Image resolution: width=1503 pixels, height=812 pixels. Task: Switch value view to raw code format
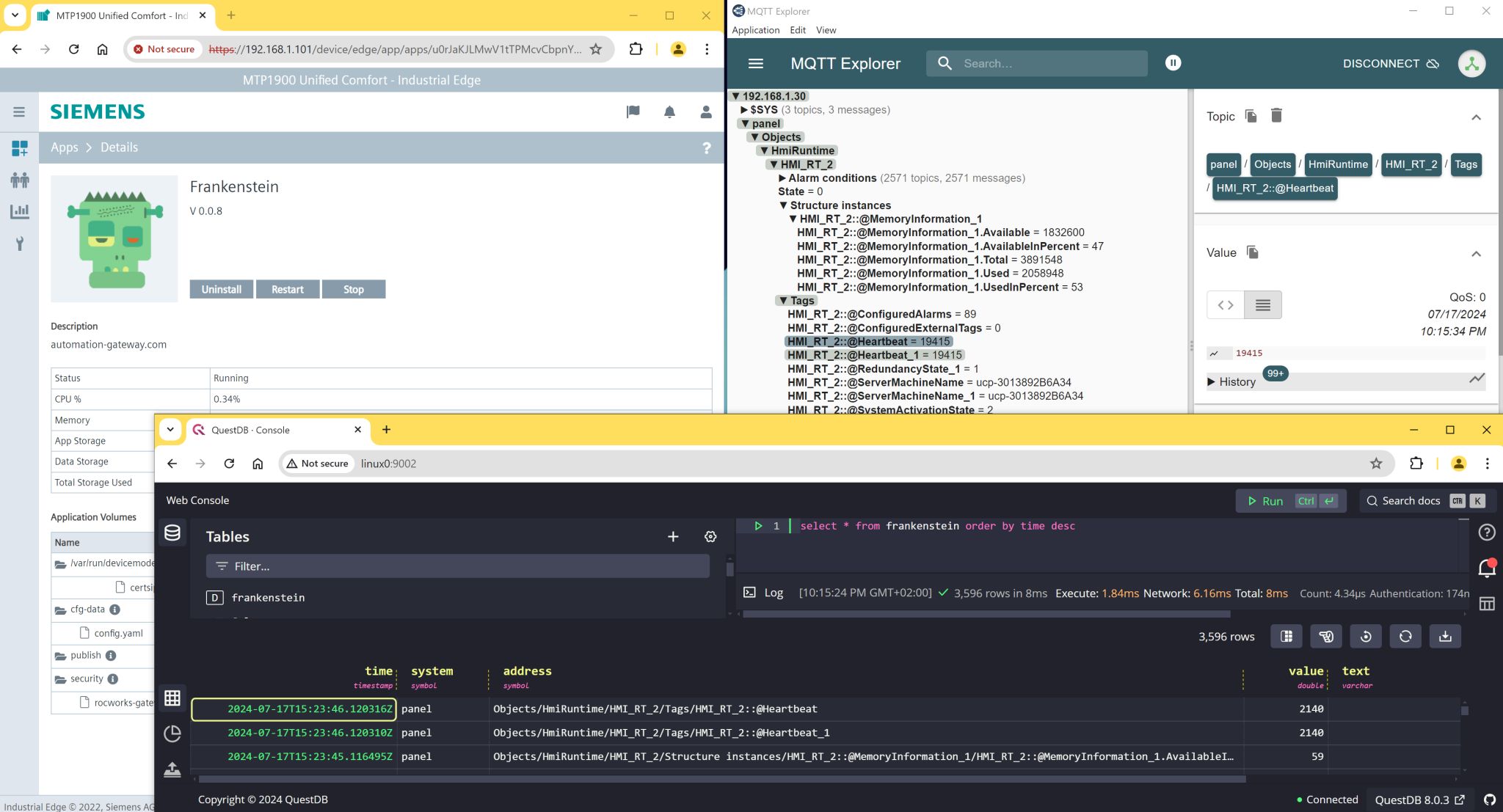[1226, 305]
